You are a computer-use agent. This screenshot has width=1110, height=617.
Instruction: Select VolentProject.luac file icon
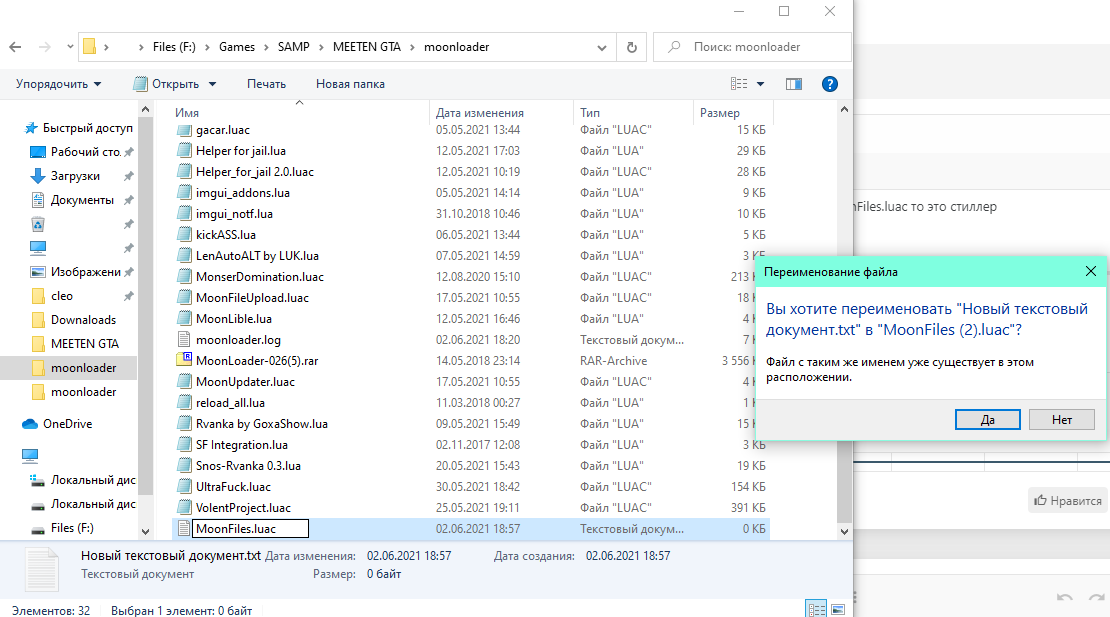click(x=184, y=507)
